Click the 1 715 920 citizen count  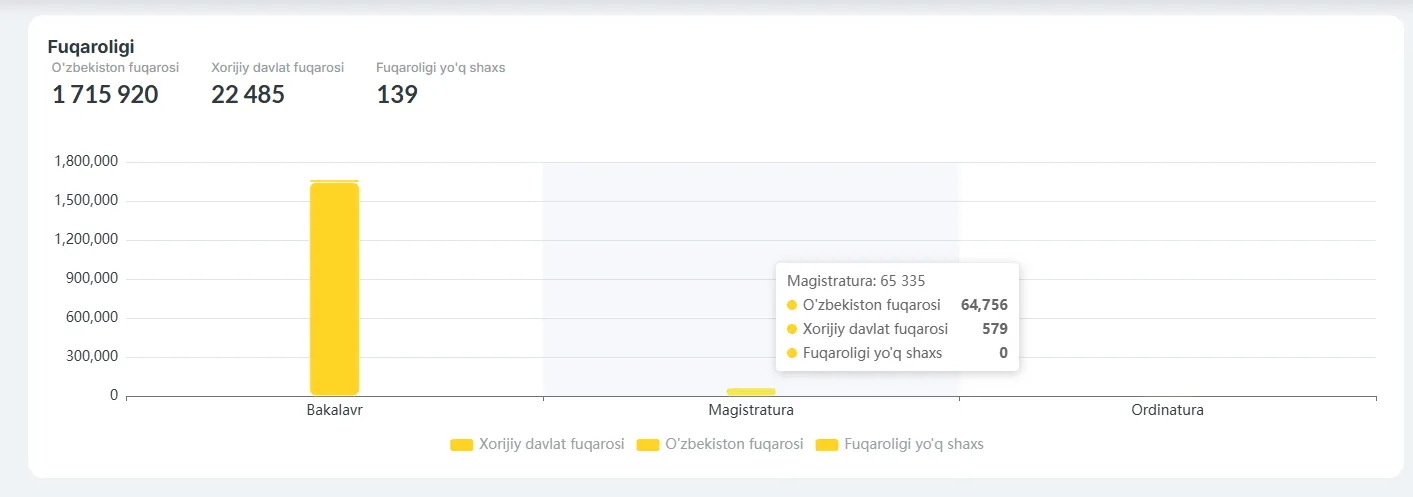click(105, 95)
